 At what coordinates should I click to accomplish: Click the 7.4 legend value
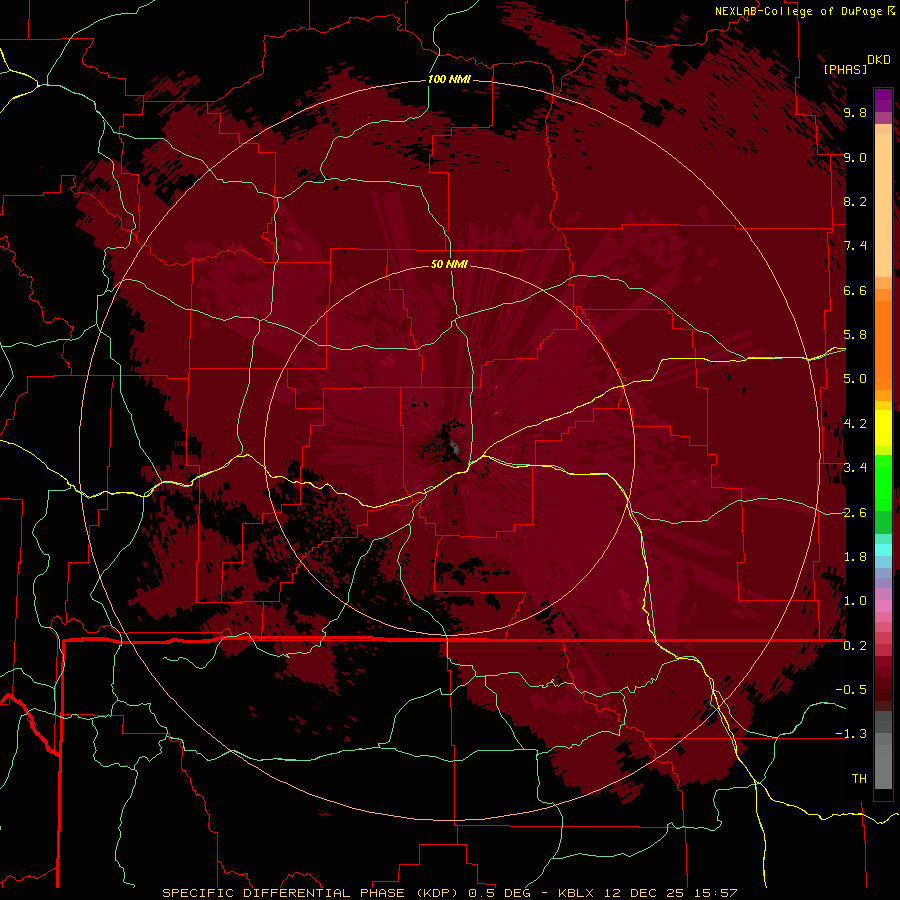coord(855,246)
